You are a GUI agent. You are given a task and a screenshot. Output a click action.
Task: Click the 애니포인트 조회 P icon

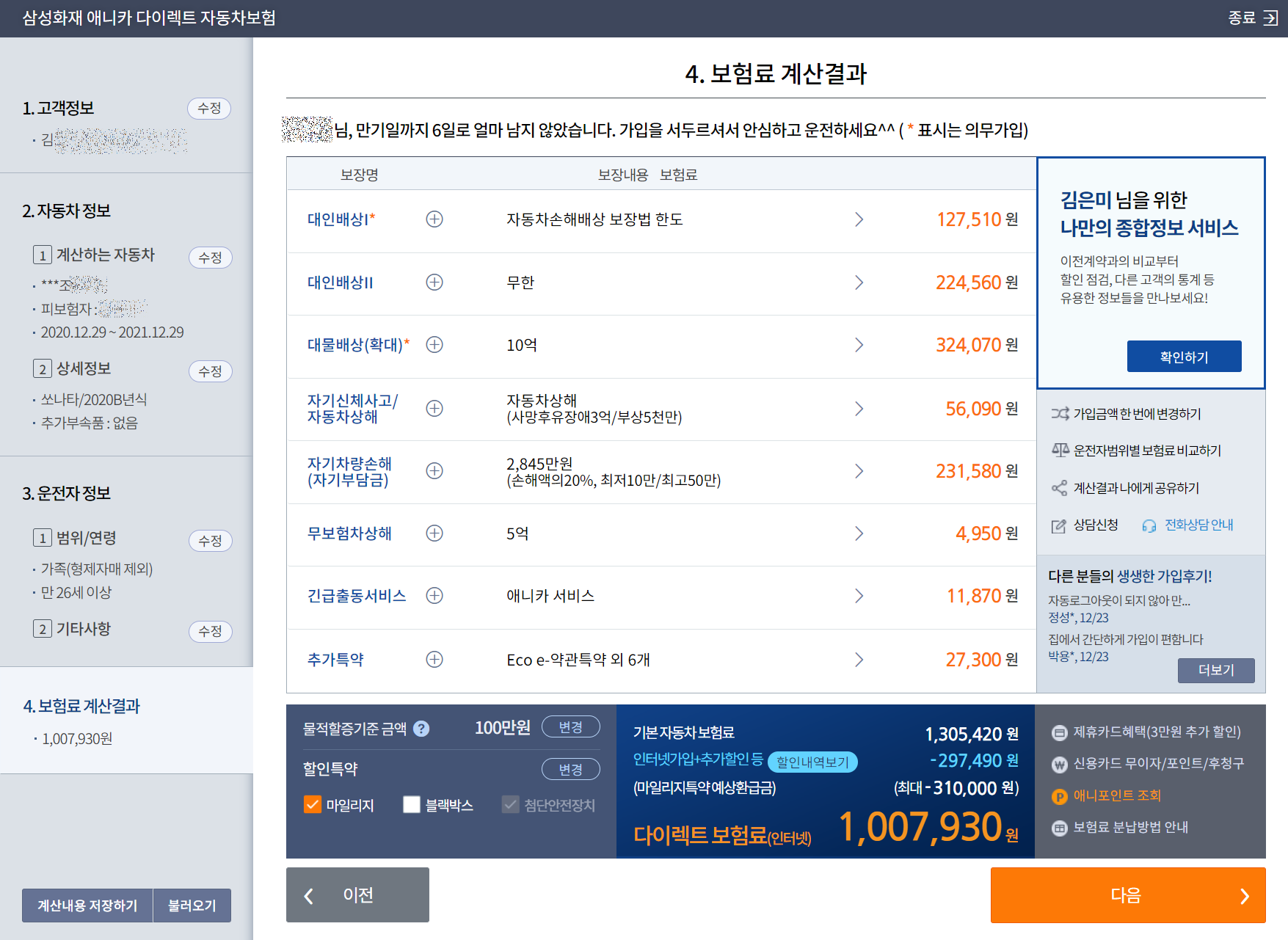(x=1060, y=796)
